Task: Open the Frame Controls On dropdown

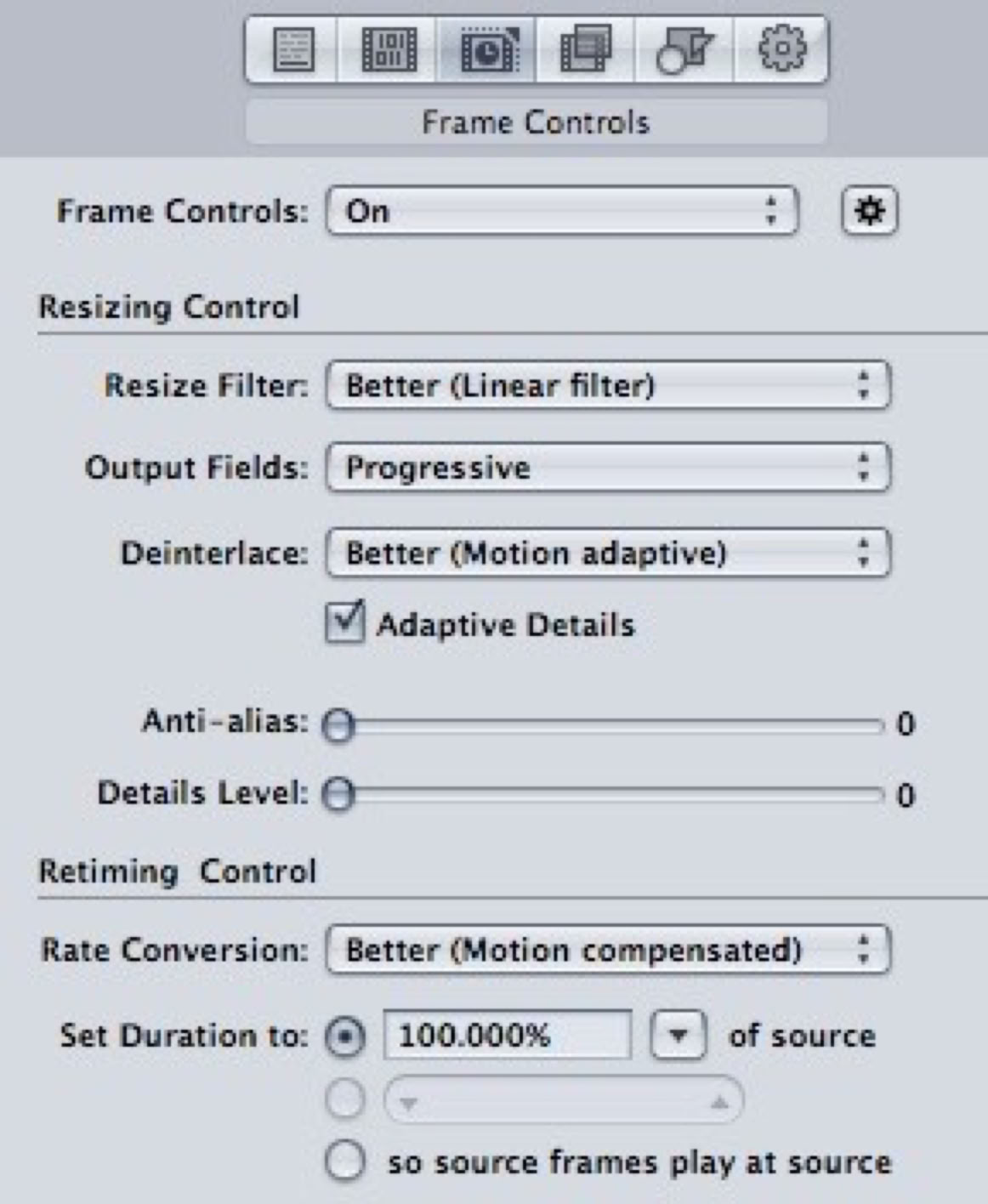Action: pos(562,211)
